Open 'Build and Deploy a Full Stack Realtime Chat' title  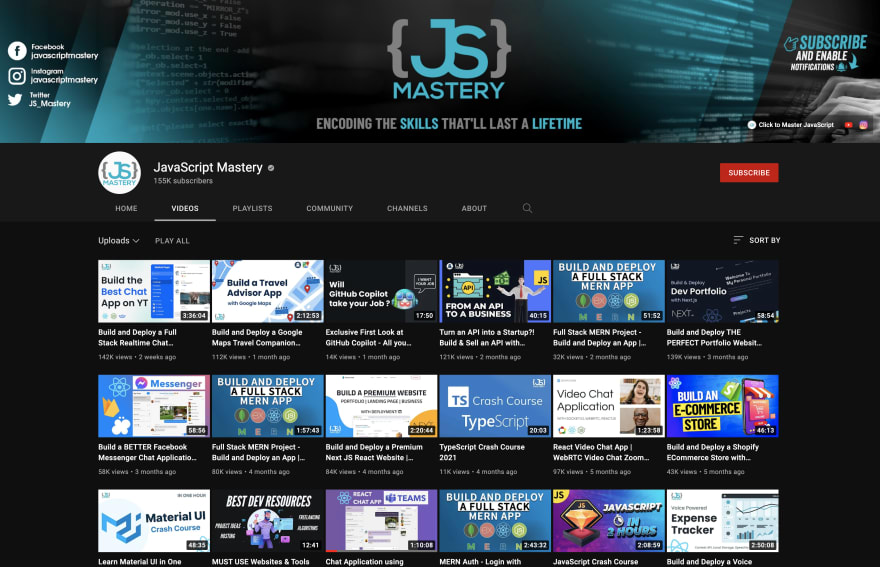click(x=138, y=337)
